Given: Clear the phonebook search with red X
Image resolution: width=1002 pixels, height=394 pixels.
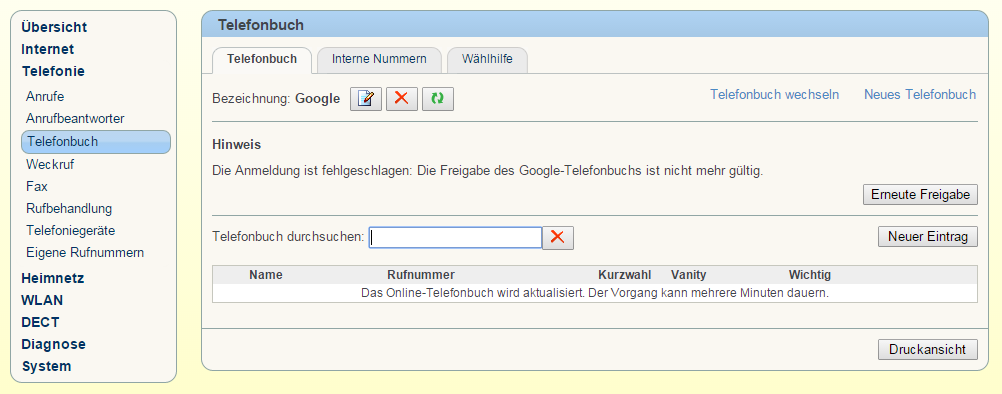Looking at the screenshot, I should tap(558, 238).
